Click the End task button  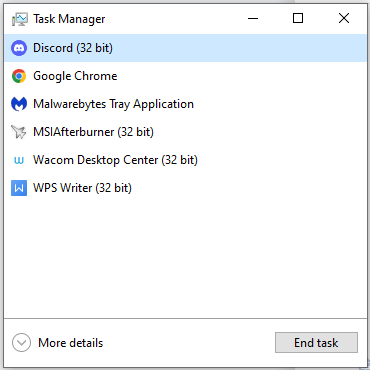316,342
